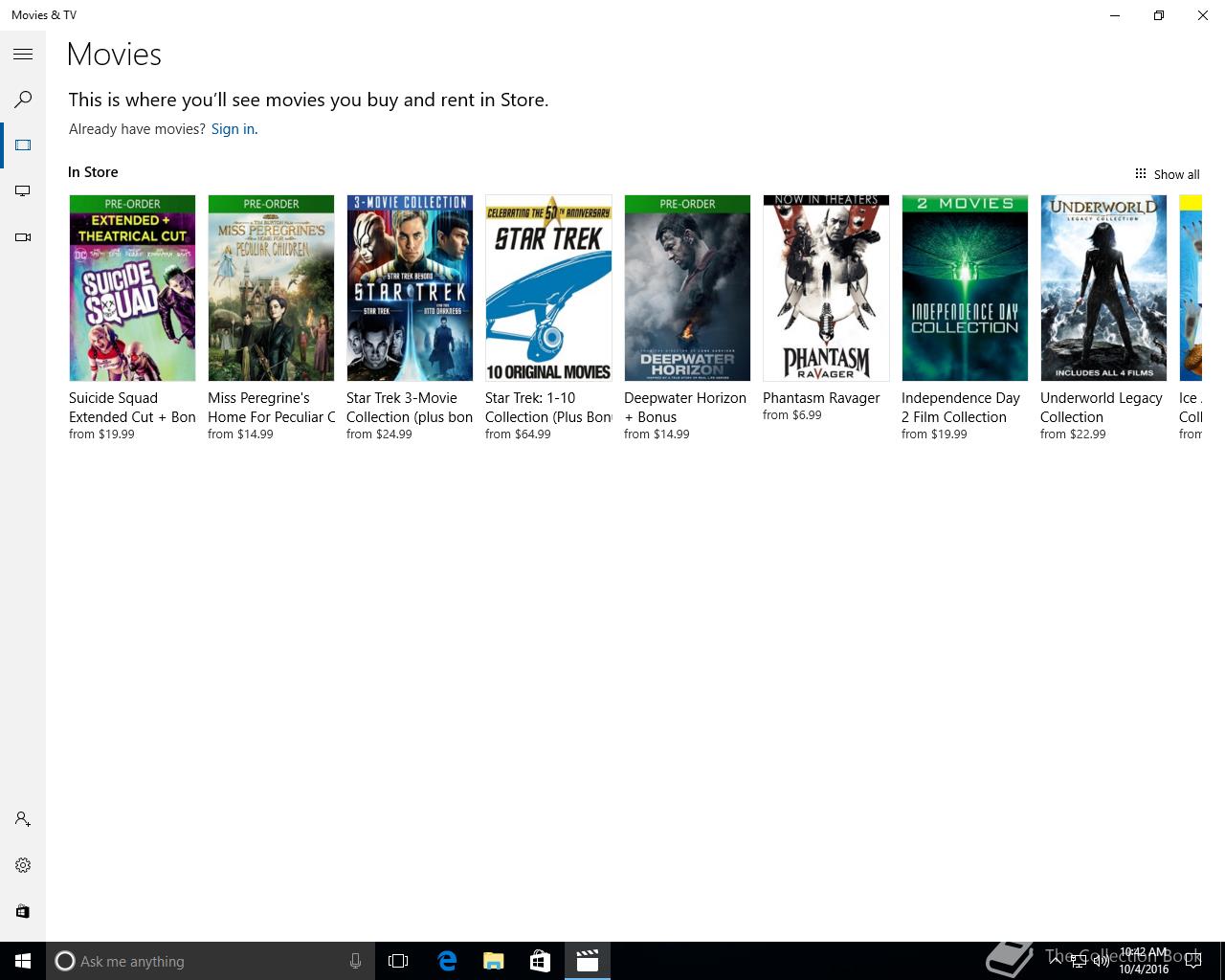
Task: Open the Store shopping bag sidebar icon
Action: point(23,911)
